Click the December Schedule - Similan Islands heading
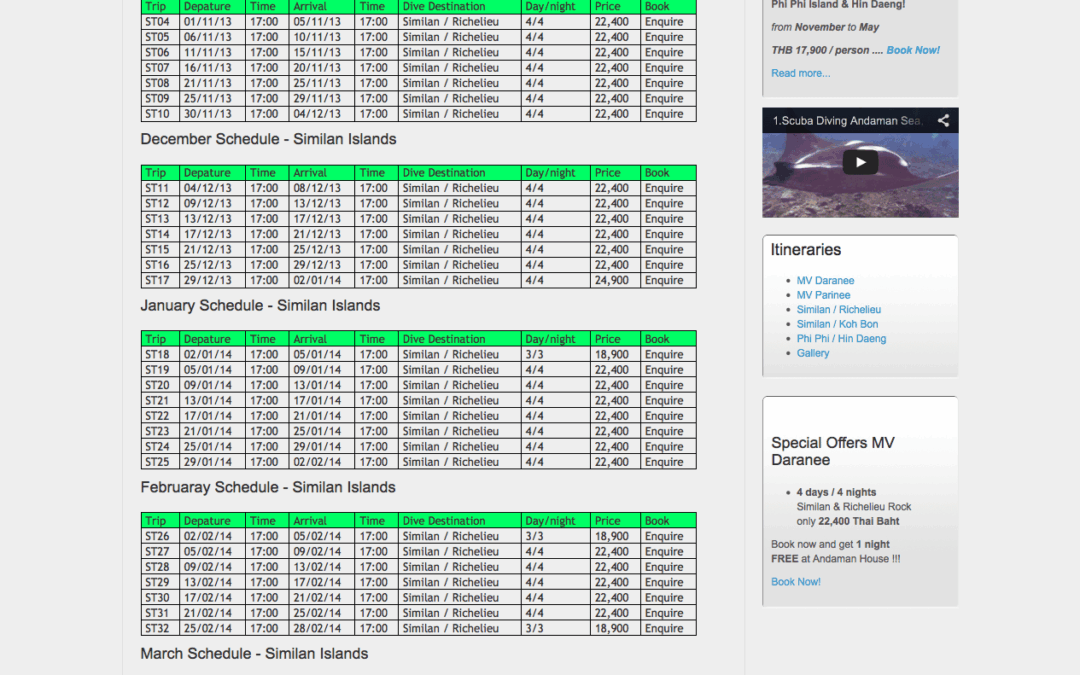This screenshot has height=675, width=1080. 269,139
